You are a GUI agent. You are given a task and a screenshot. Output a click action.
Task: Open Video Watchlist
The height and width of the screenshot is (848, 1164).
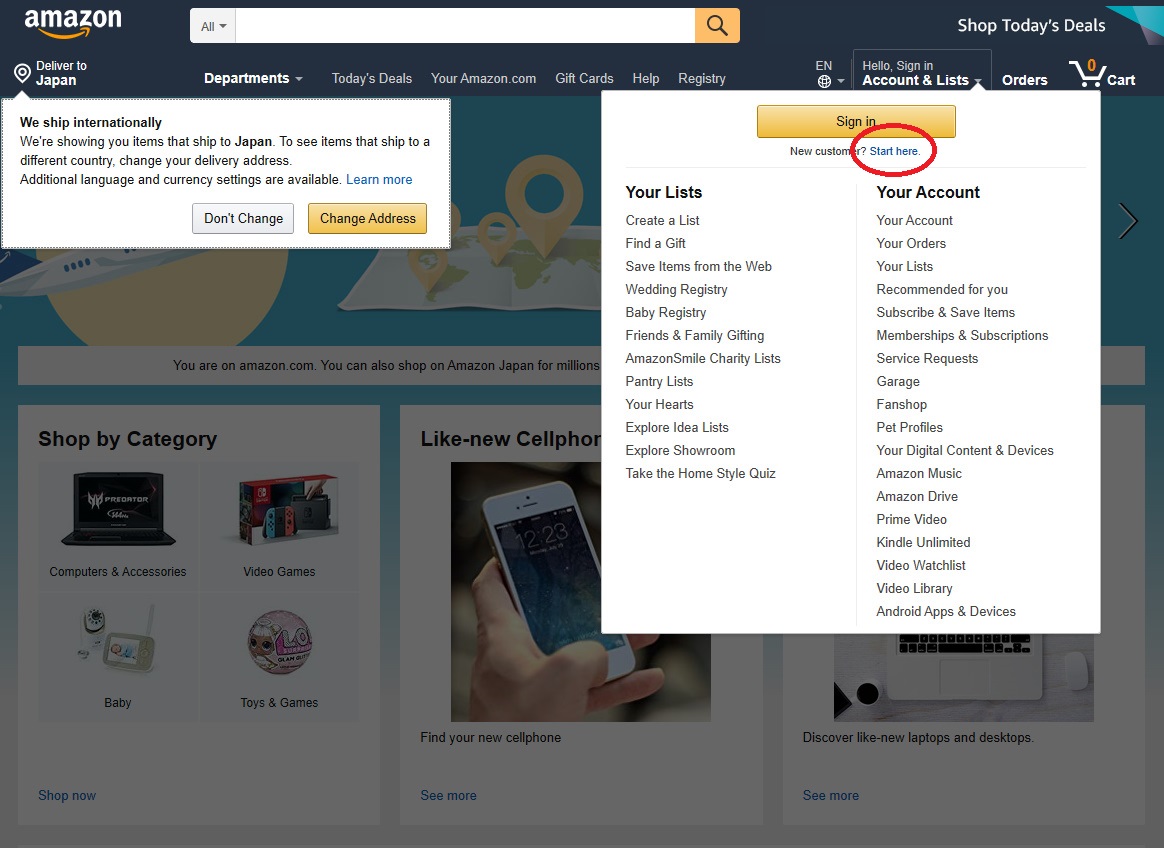point(921,566)
